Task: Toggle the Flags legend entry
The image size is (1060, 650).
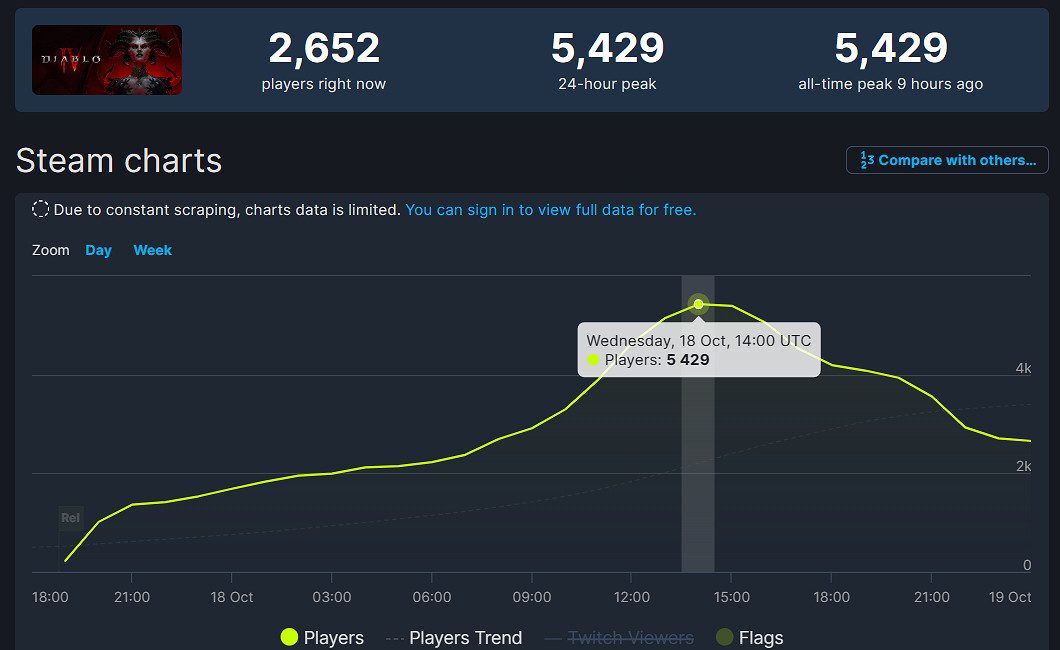Action: tap(750, 637)
